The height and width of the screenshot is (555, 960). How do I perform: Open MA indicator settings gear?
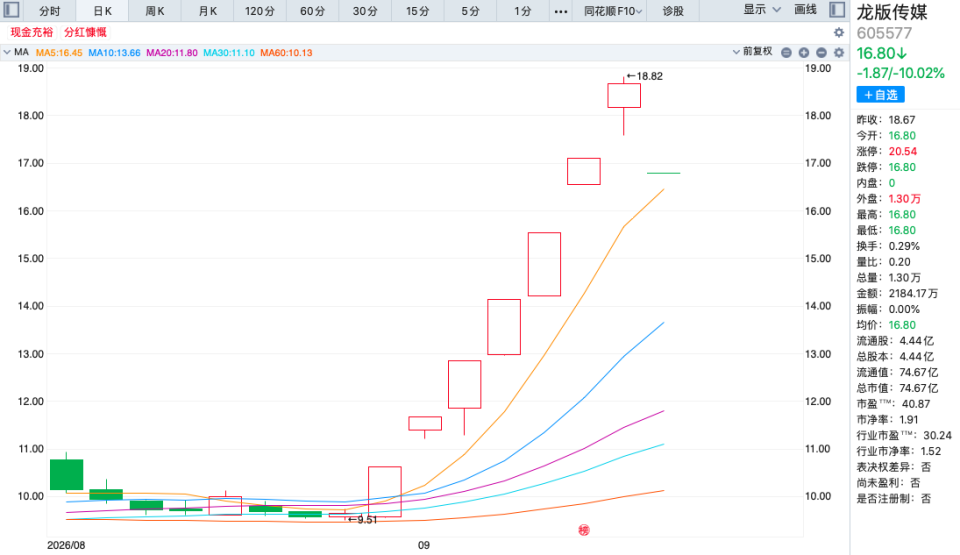pyautogui.click(x=839, y=53)
